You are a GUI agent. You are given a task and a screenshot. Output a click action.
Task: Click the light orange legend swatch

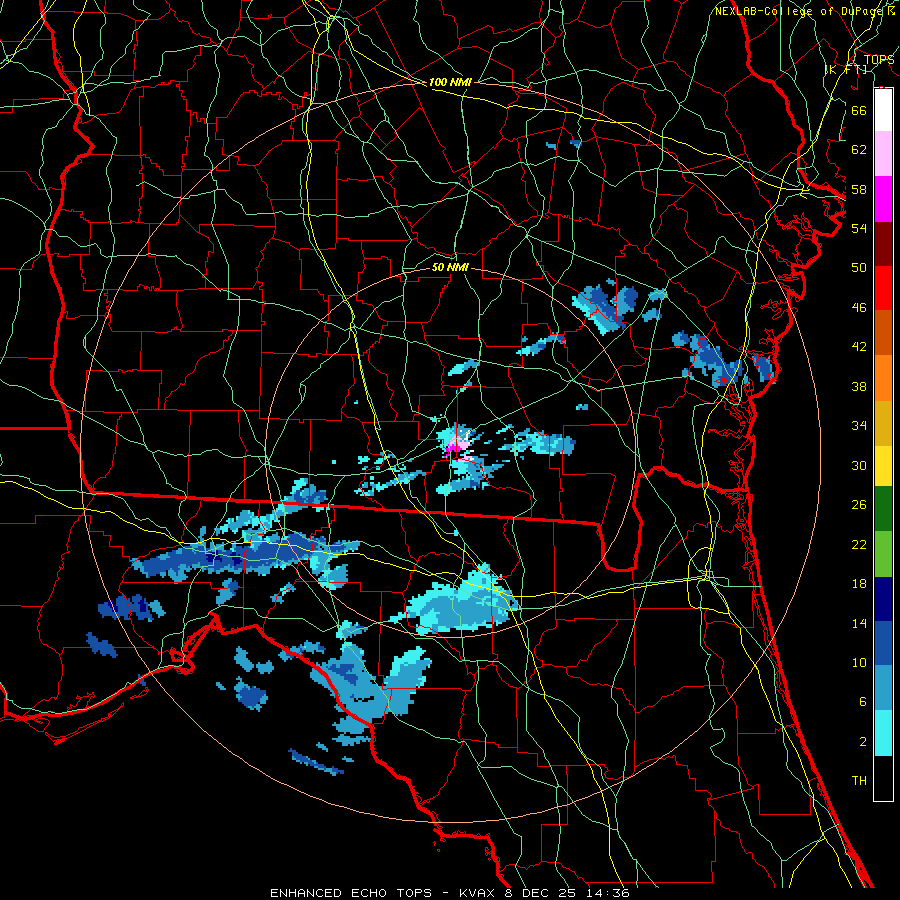(883, 378)
